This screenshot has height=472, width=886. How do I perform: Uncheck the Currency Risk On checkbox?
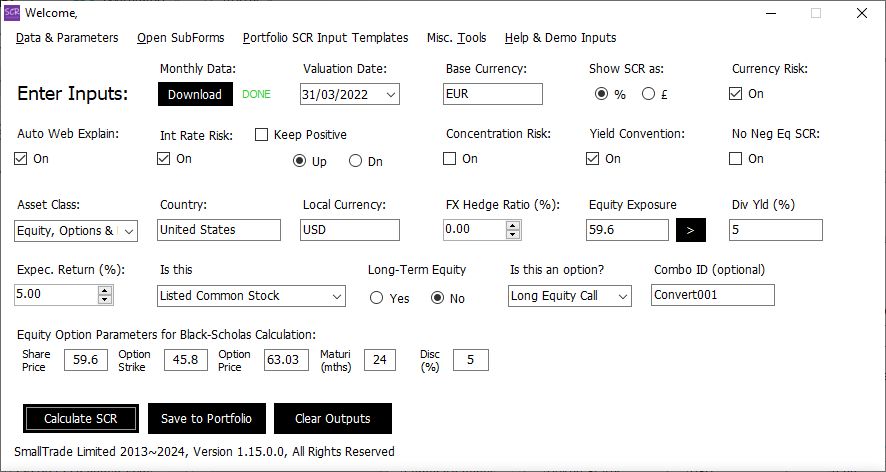[736, 94]
